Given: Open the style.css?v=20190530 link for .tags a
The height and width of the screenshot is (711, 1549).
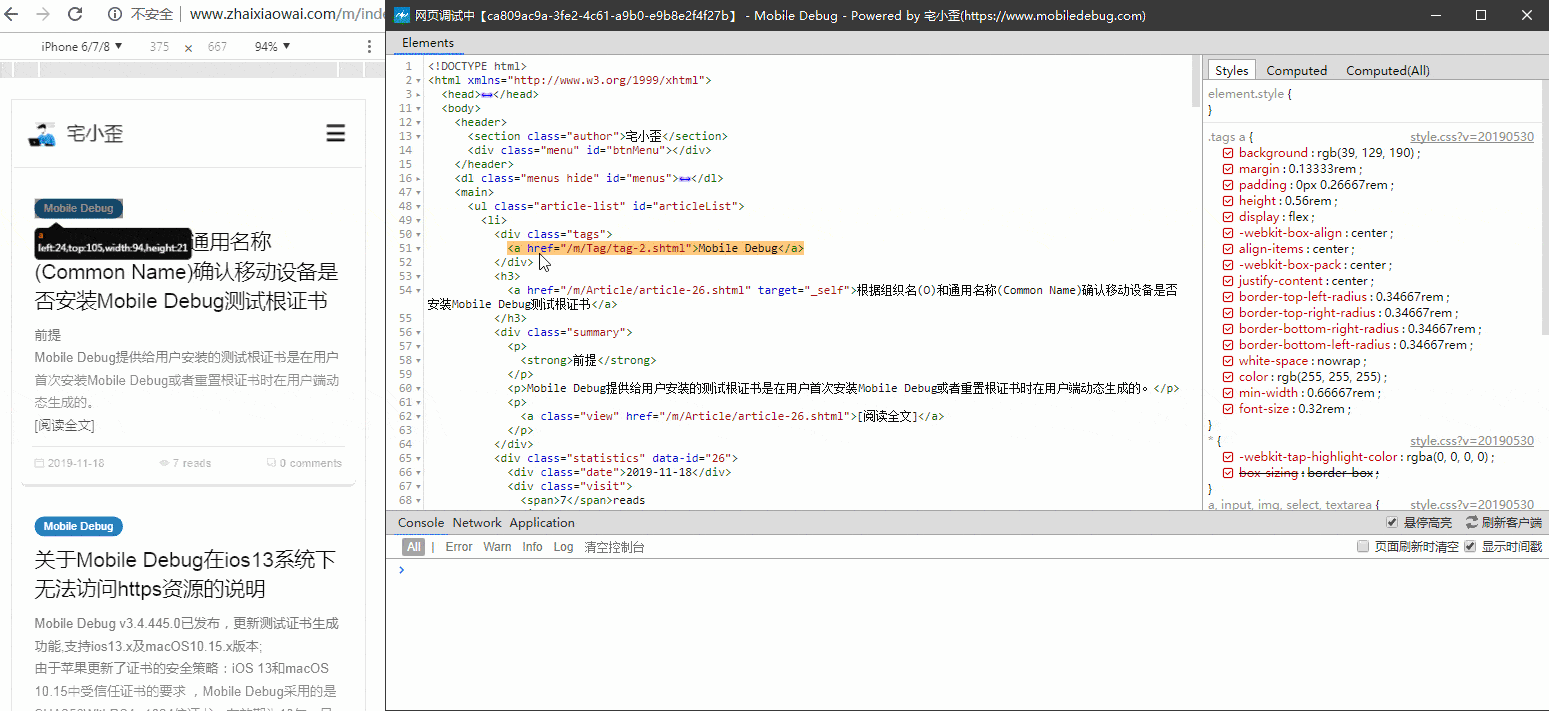Looking at the screenshot, I should click(1471, 137).
